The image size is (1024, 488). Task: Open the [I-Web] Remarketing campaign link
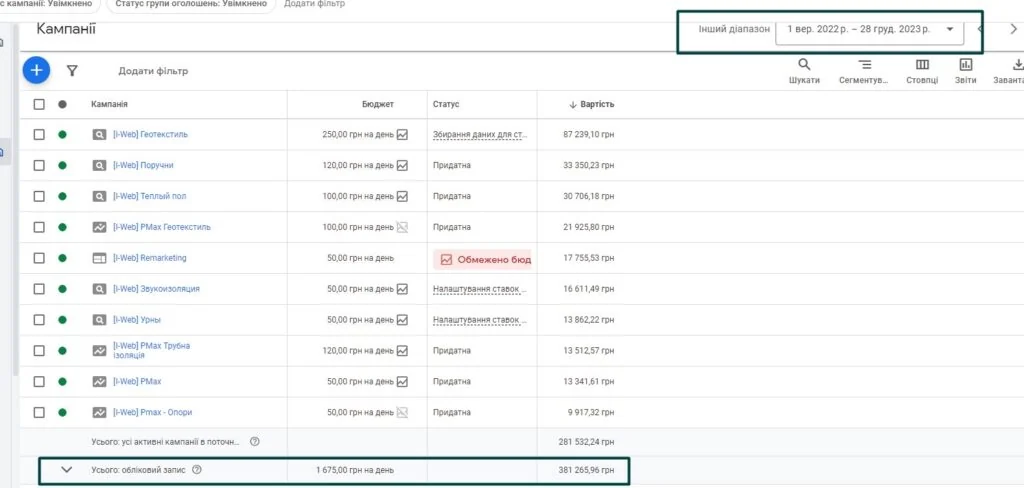[150, 258]
